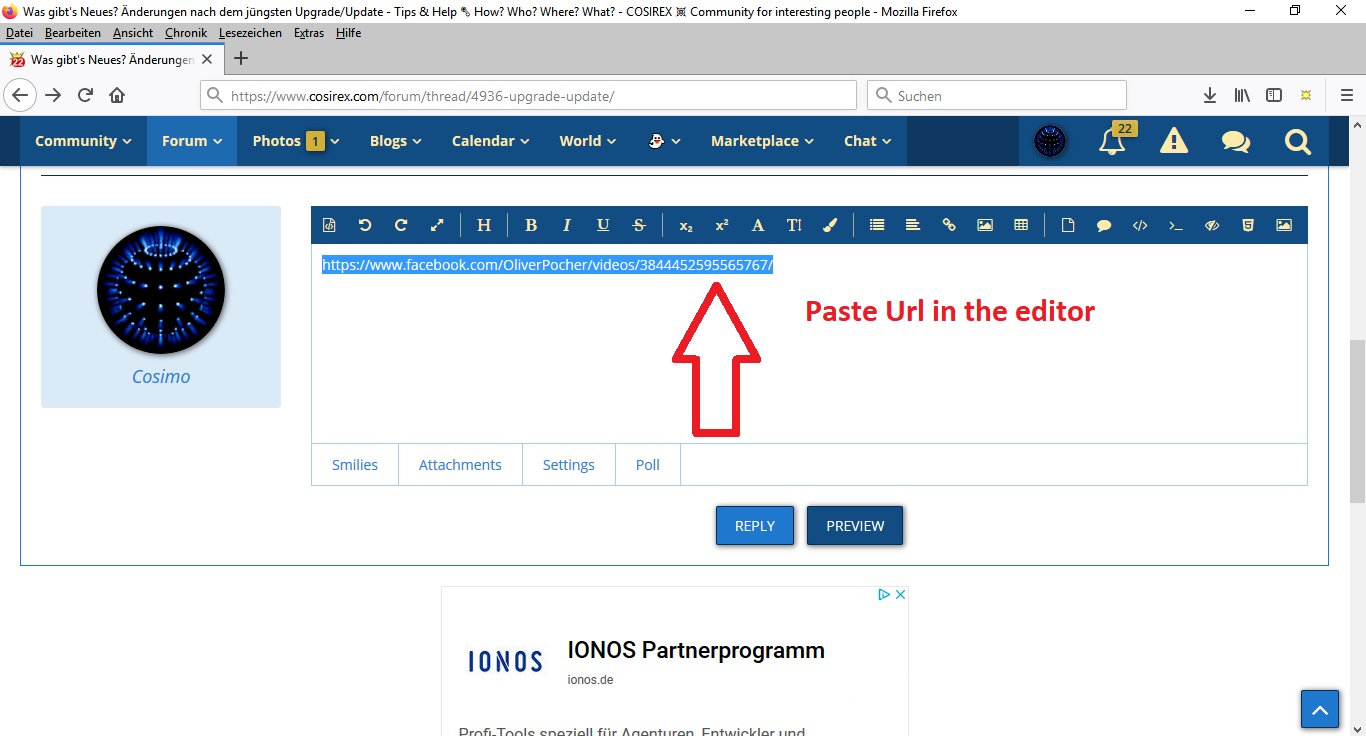Expand the Calendar dropdown menu

492,141
